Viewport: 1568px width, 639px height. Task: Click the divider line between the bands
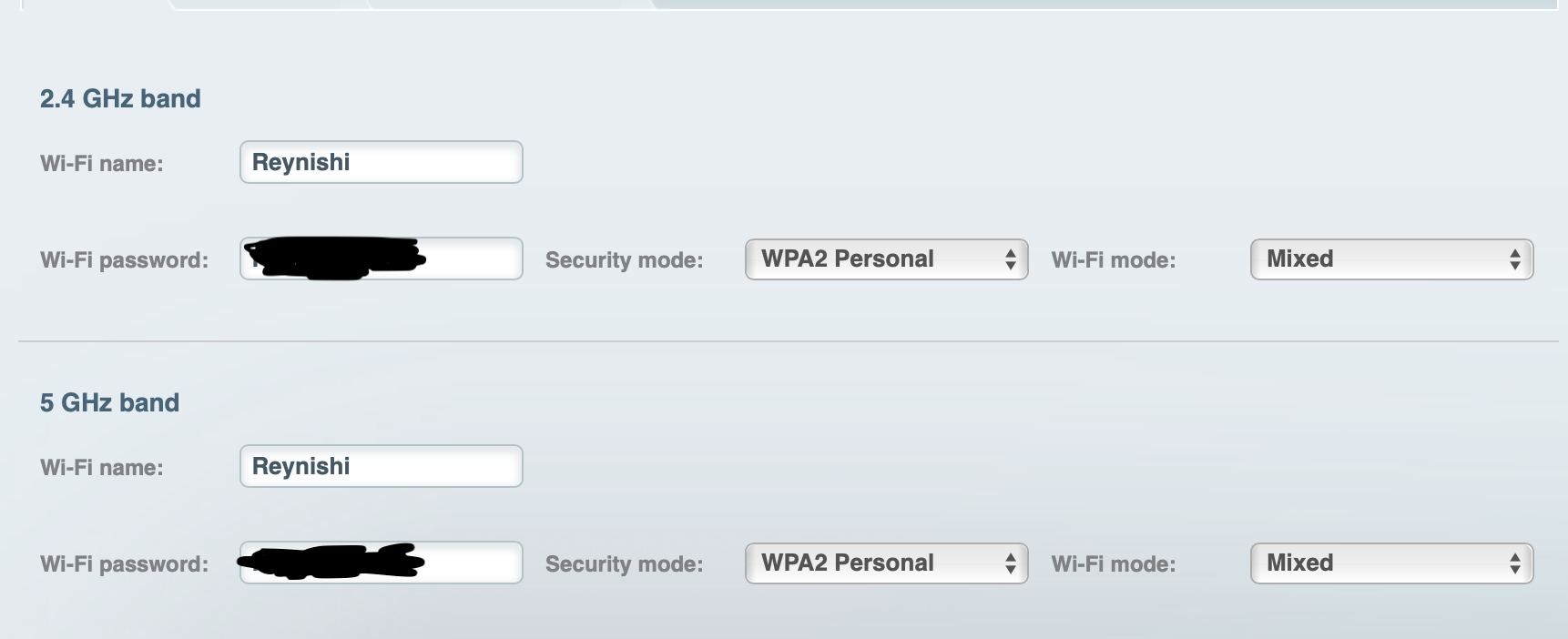pos(789,341)
